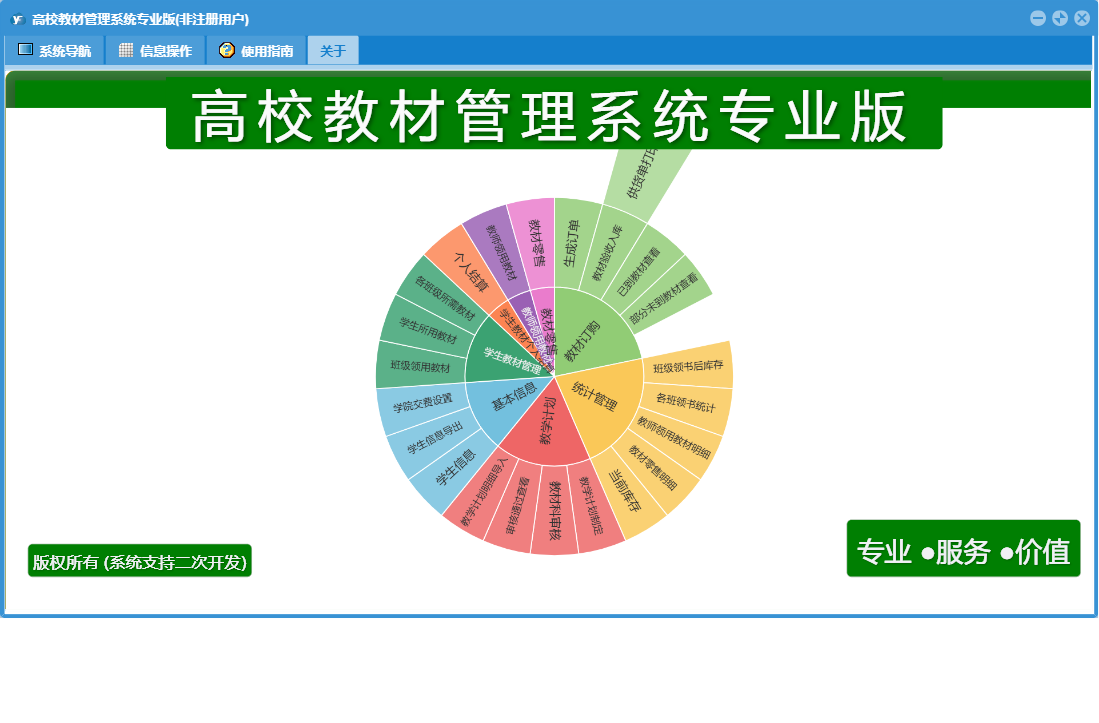
Task: Select the 关于 tab
Action: coord(333,50)
